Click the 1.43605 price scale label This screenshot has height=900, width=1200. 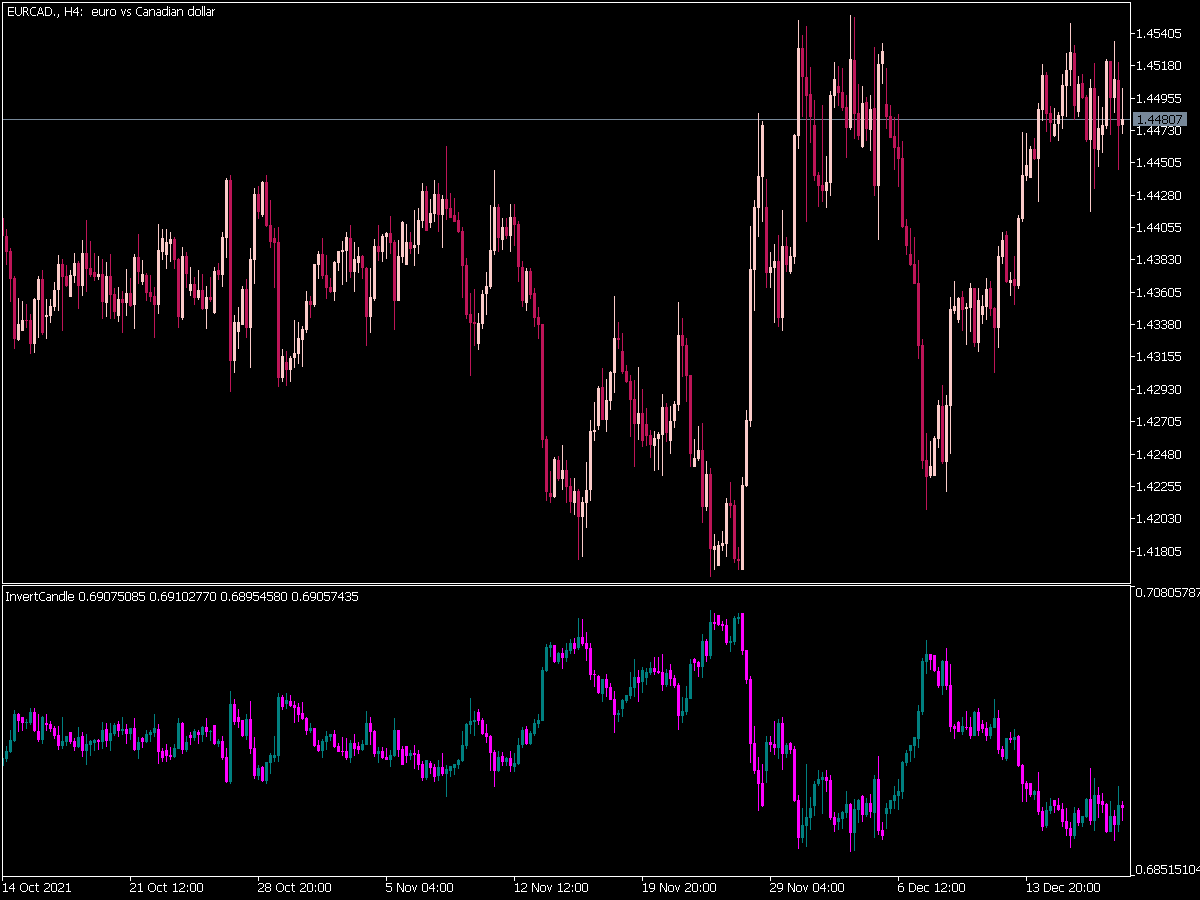click(1158, 292)
